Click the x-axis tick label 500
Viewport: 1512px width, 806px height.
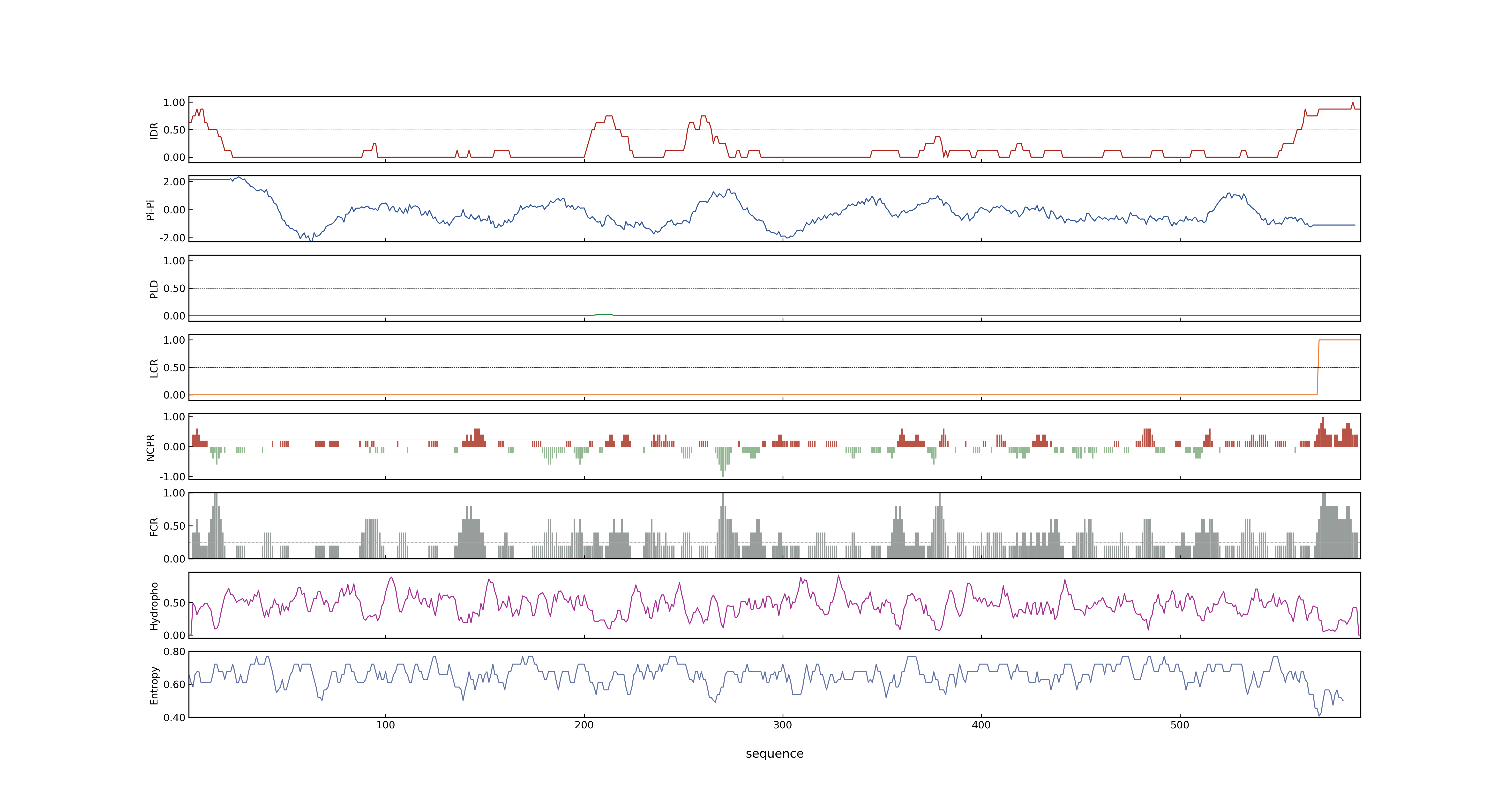click(1180, 725)
